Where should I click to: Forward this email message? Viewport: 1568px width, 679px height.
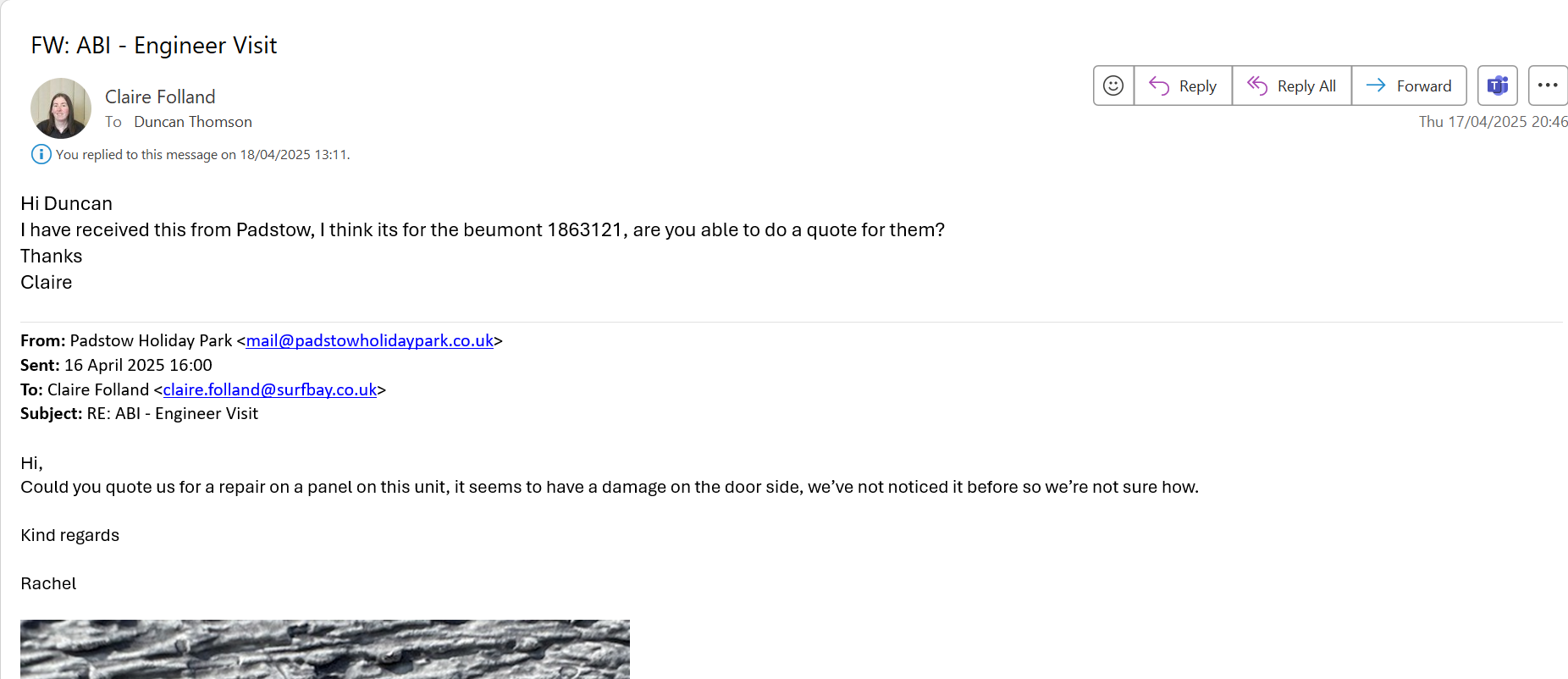click(x=1409, y=86)
